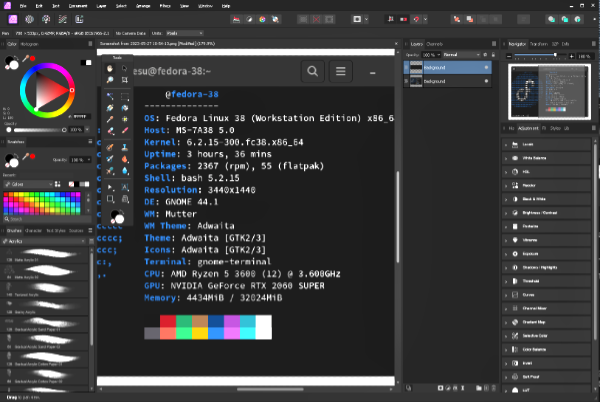Open the Navigator zoom percentage dropdown
600x402 pixels.
click(584, 56)
